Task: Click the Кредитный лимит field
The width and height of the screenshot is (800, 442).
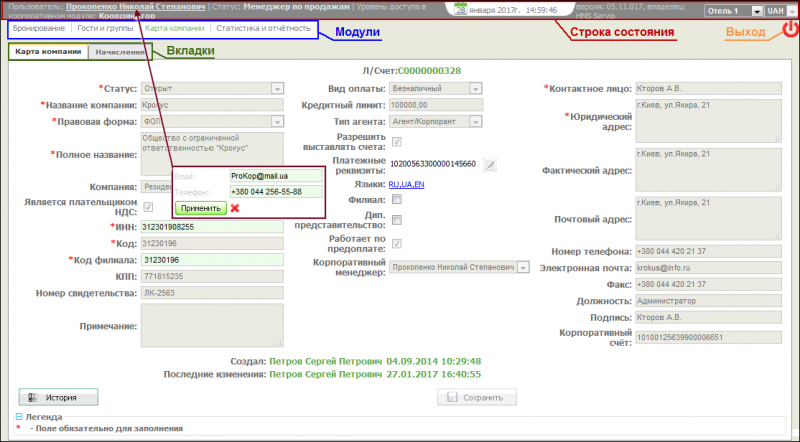Action: point(436,105)
